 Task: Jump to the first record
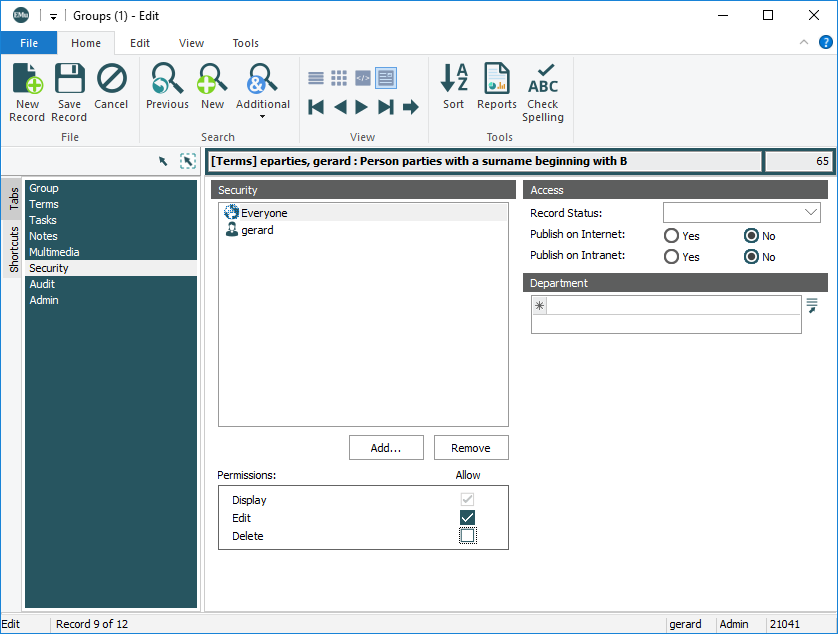coord(316,107)
